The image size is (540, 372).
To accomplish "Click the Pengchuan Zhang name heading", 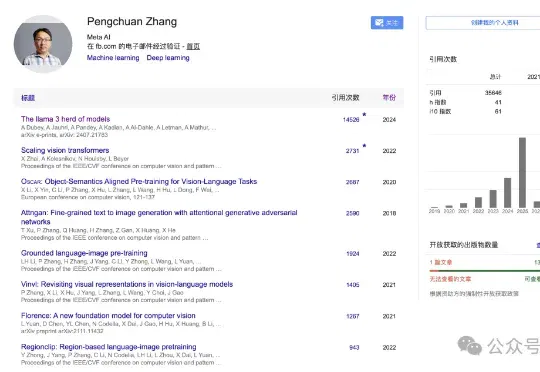I will (132, 22).
